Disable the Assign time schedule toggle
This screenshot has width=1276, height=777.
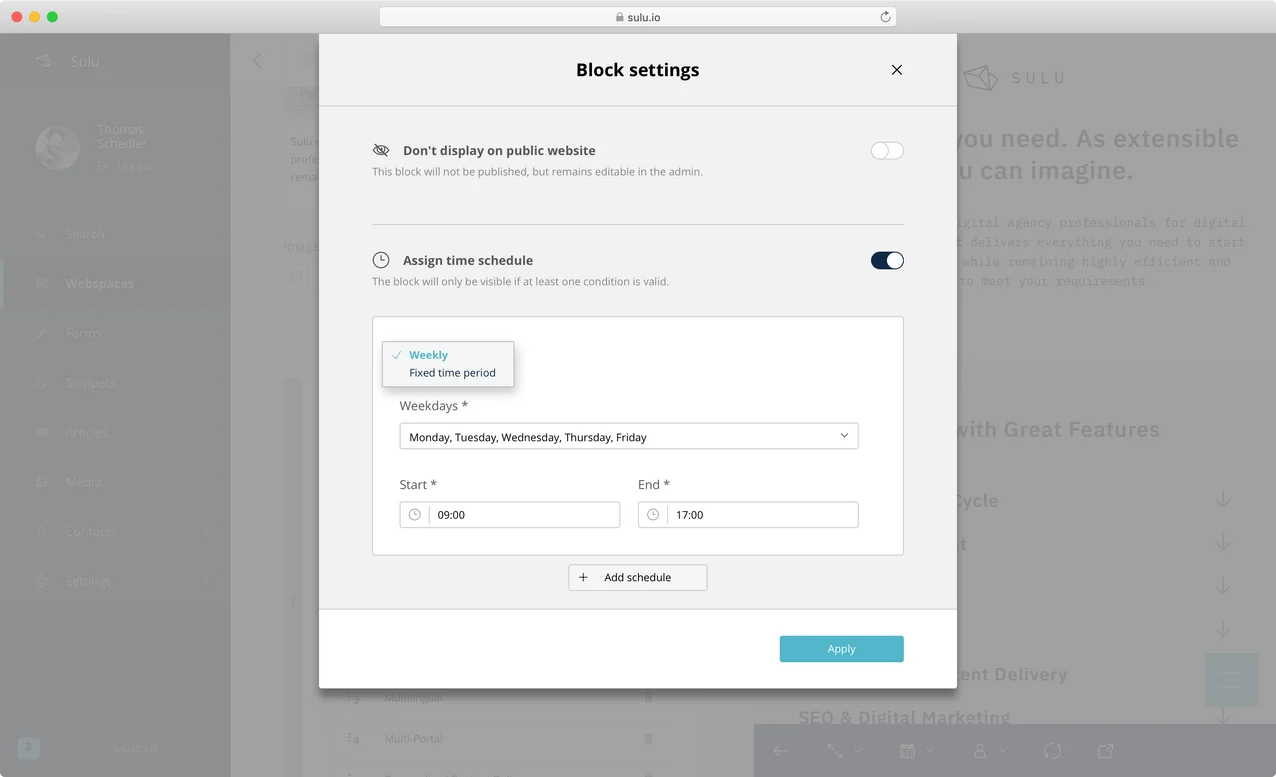[x=887, y=261]
